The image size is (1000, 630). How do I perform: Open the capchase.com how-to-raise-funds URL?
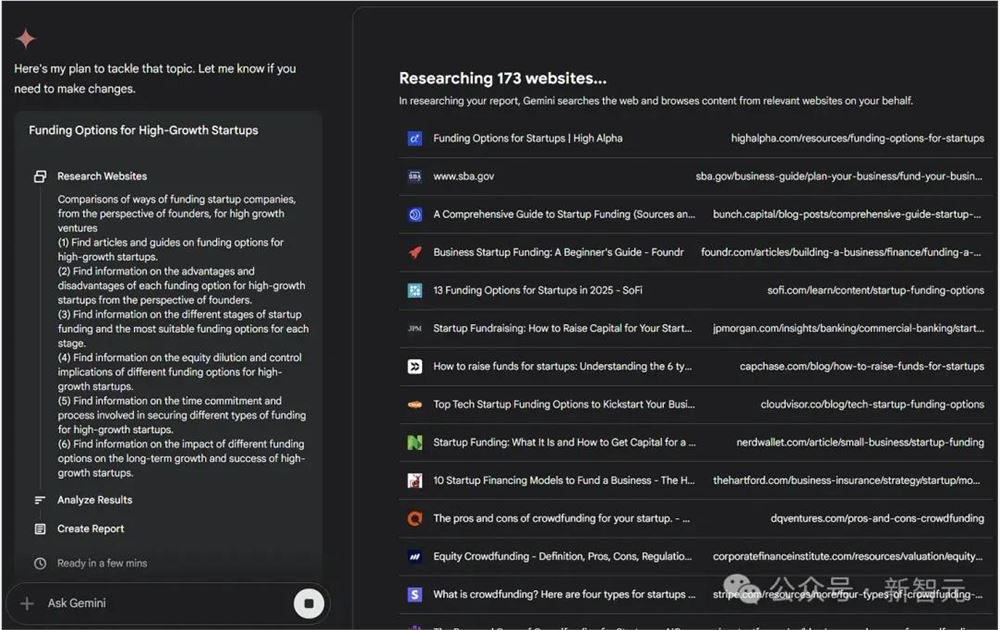pos(862,366)
